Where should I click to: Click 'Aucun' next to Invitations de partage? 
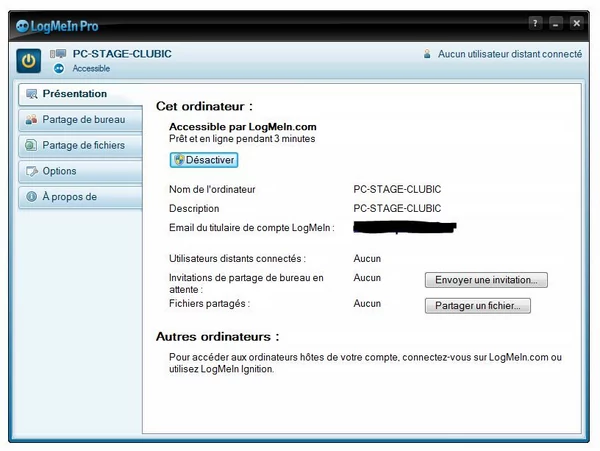[x=367, y=278]
